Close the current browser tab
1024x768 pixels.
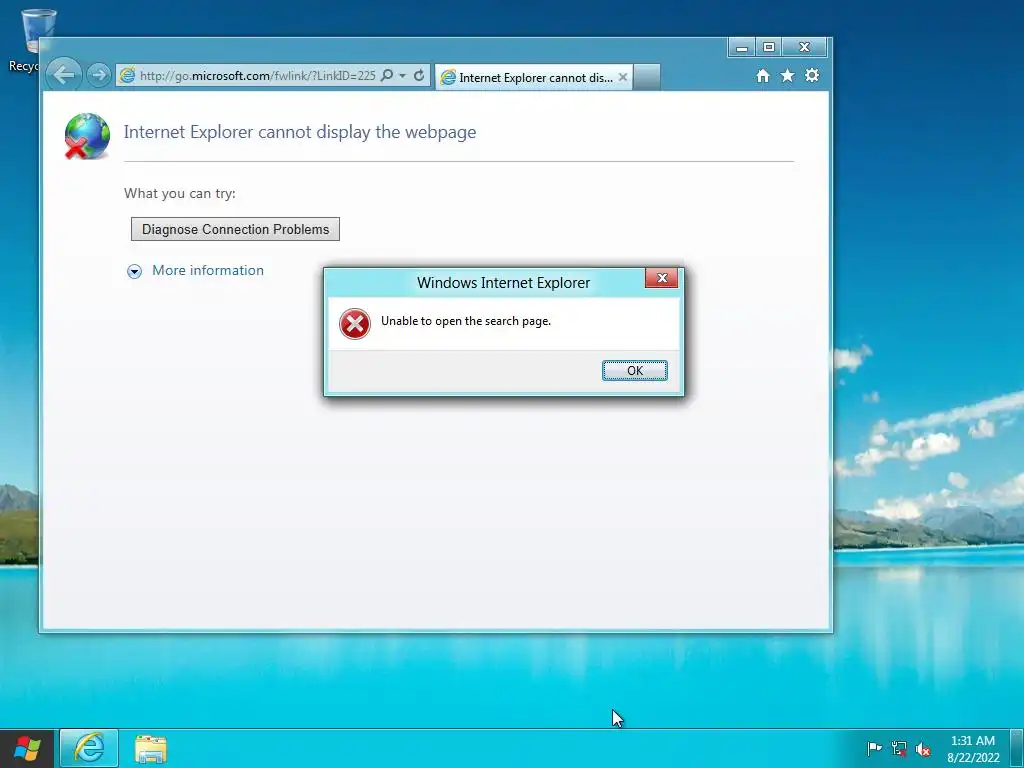click(x=622, y=77)
